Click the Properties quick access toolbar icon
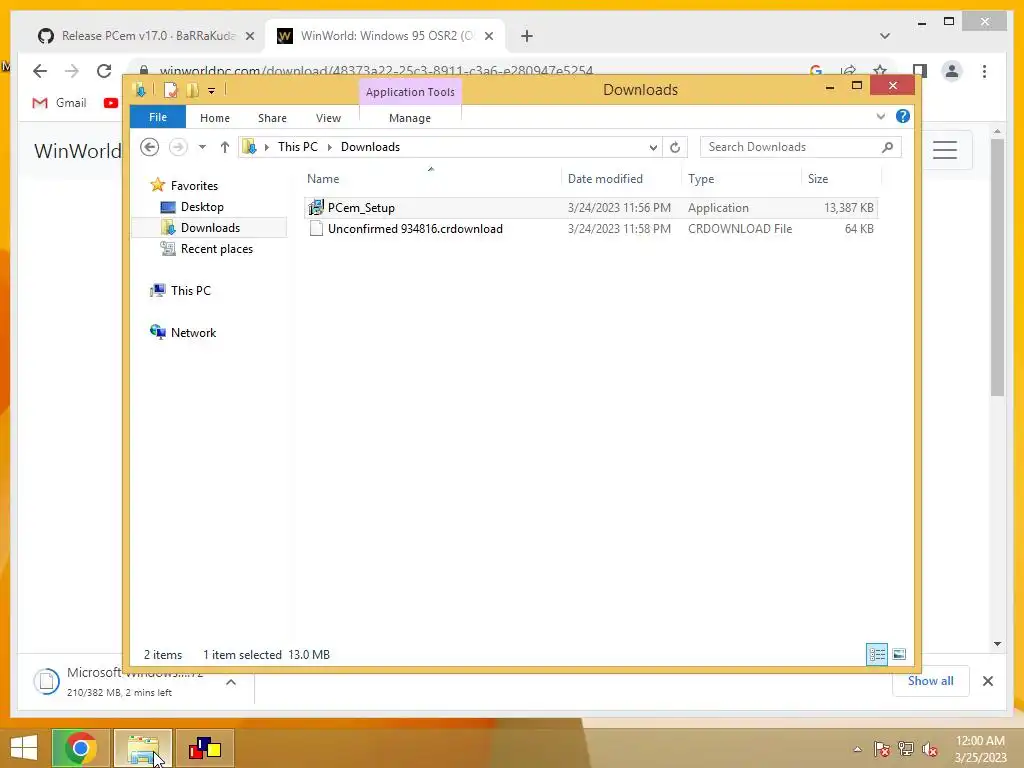1024x768 pixels. tap(170, 90)
